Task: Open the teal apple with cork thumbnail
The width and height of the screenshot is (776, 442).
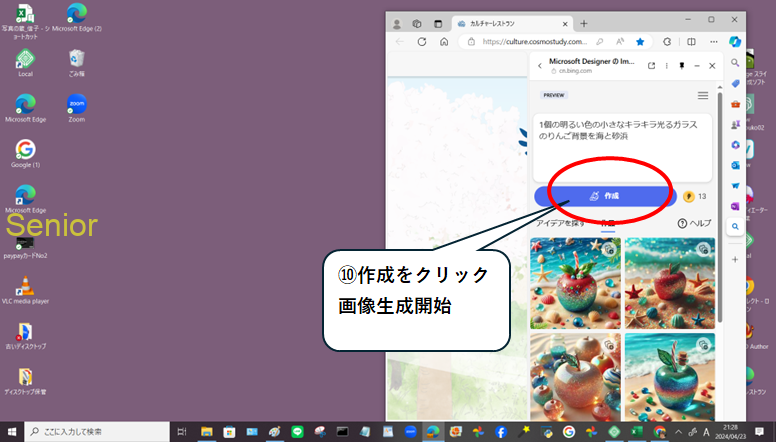Action: (670, 377)
